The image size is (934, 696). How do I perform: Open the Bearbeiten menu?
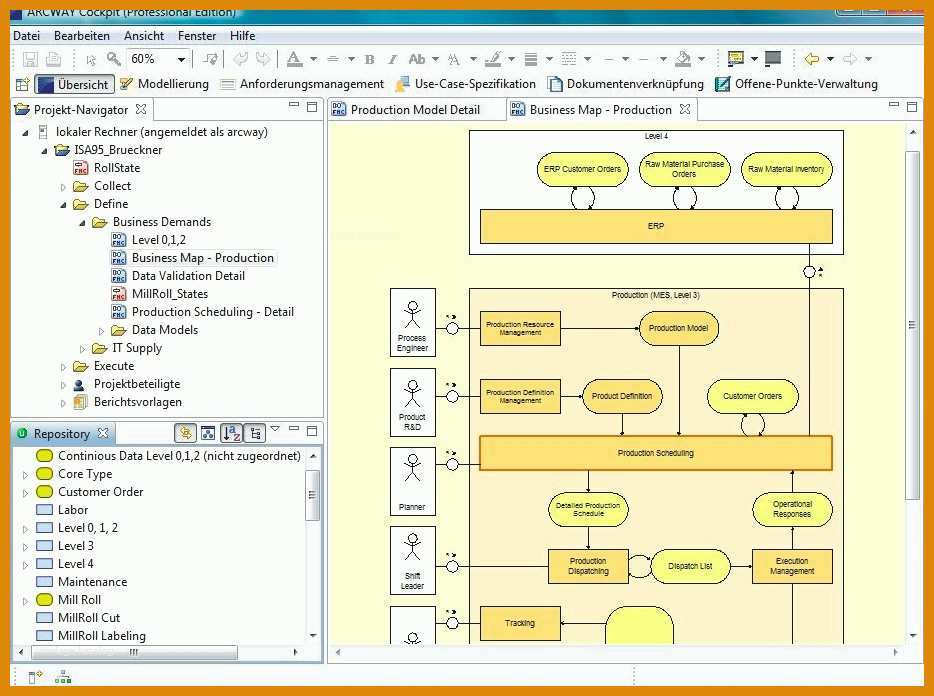coord(82,36)
